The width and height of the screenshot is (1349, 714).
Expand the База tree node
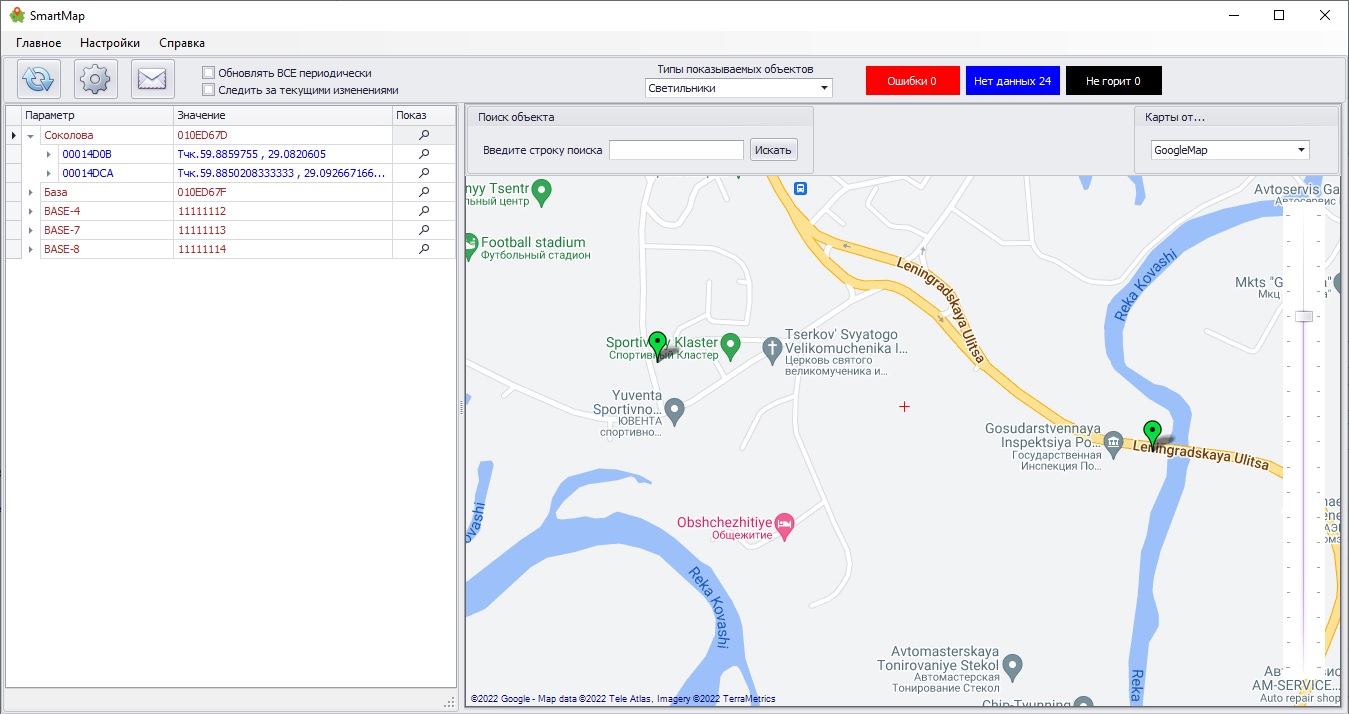(x=30, y=192)
